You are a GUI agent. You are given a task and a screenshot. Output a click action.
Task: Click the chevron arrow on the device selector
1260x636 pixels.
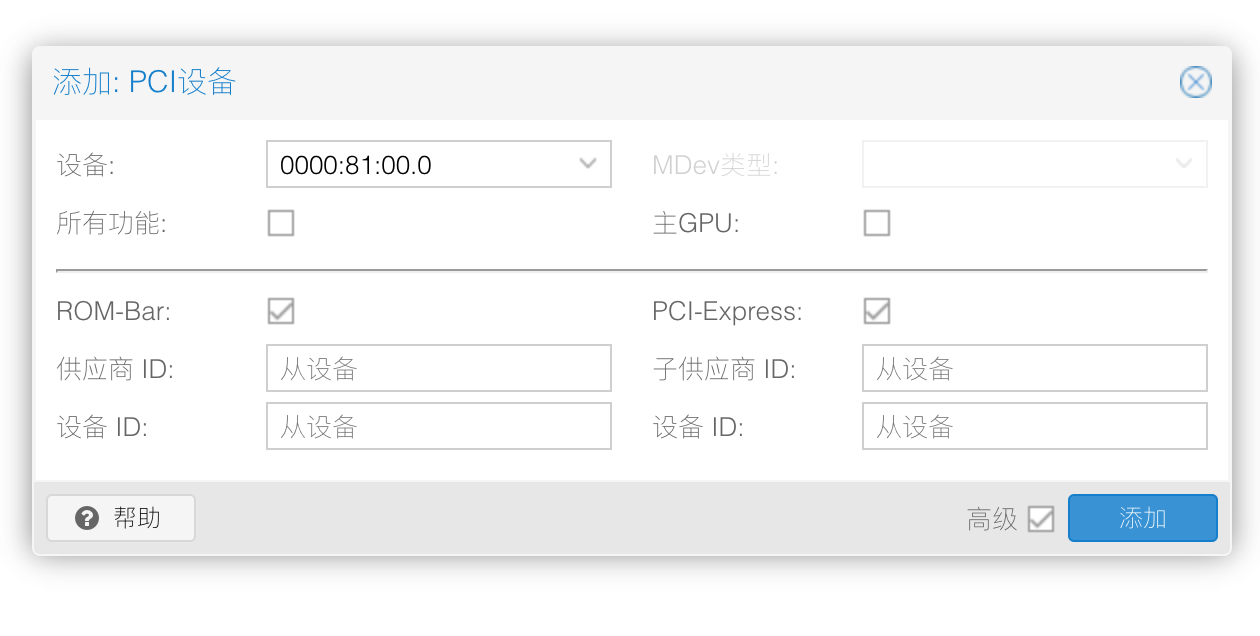[588, 163]
